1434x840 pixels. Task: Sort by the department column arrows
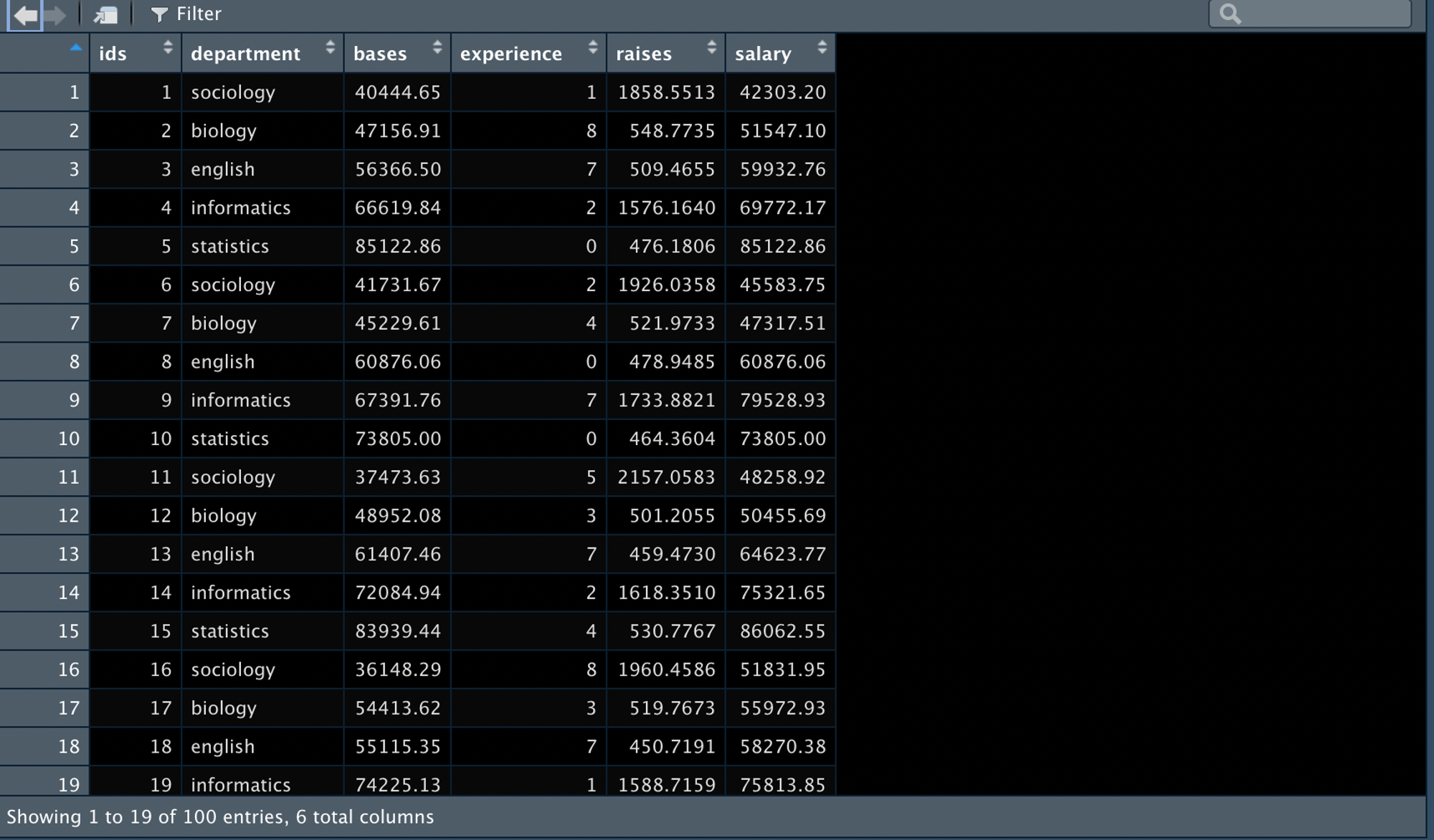(x=330, y=47)
